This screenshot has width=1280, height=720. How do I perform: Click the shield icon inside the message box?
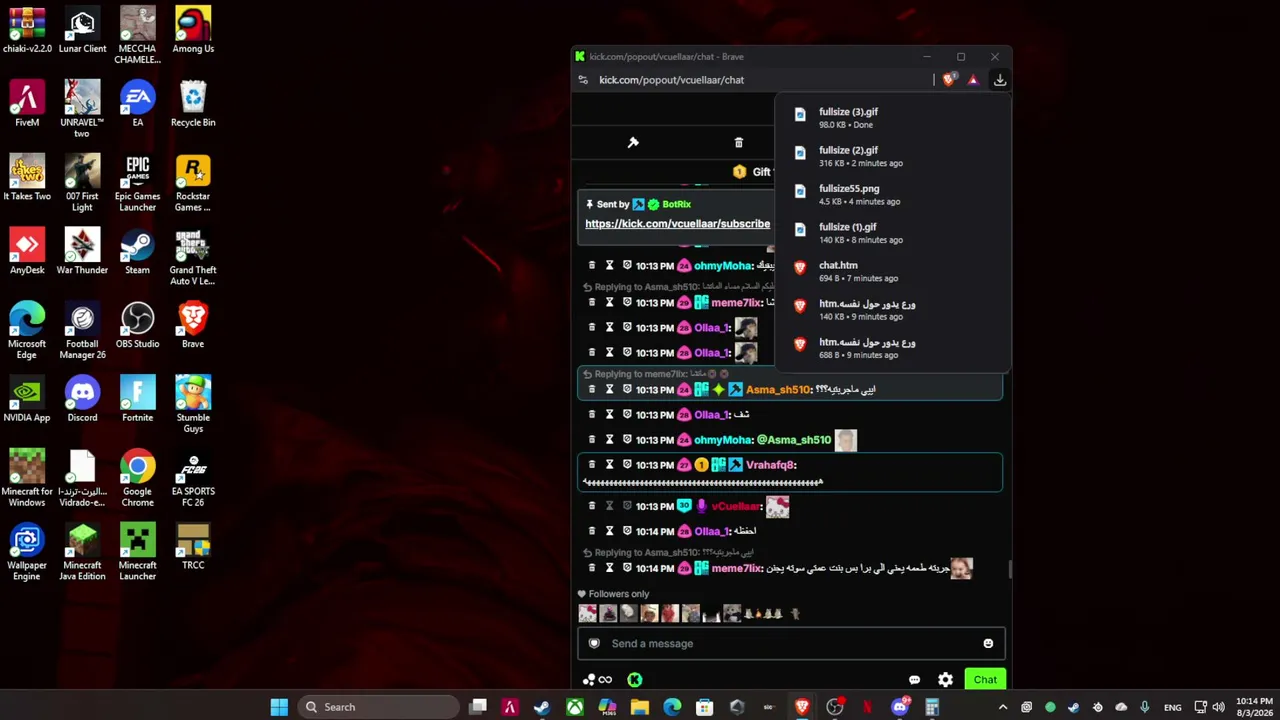594,644
